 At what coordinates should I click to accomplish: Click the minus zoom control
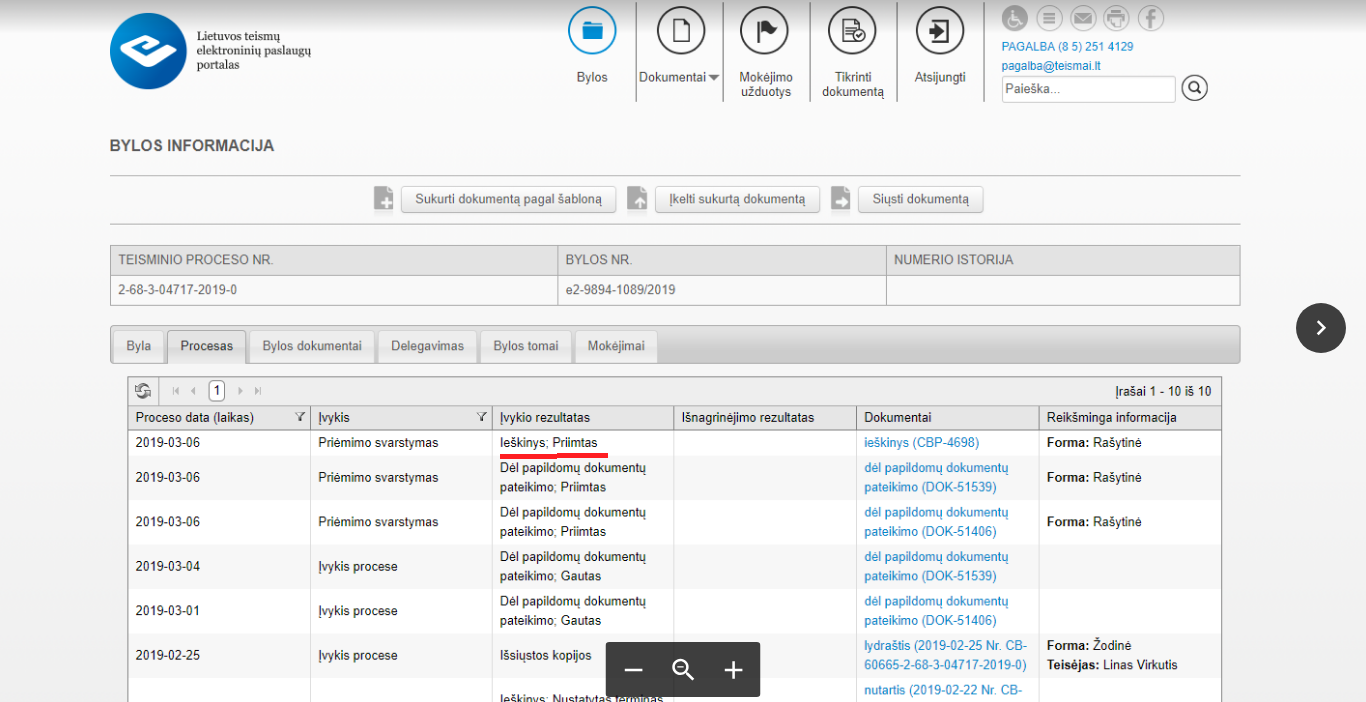click(x=633, y=670)
